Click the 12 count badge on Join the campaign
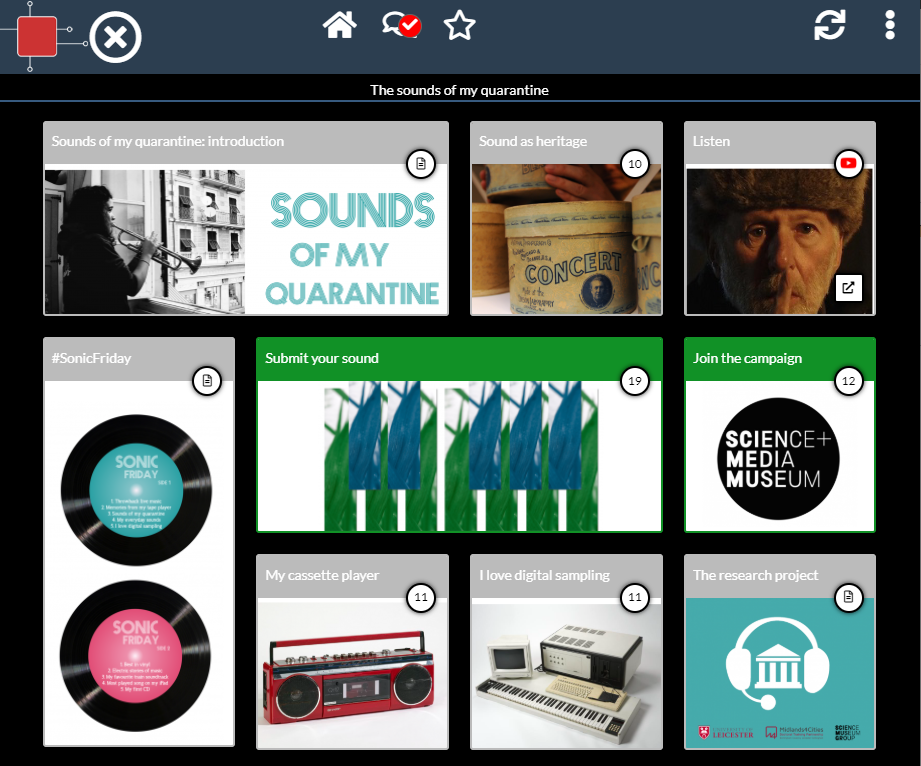The width and height of the screenshot is (921, 766). [x=849, y=381]
